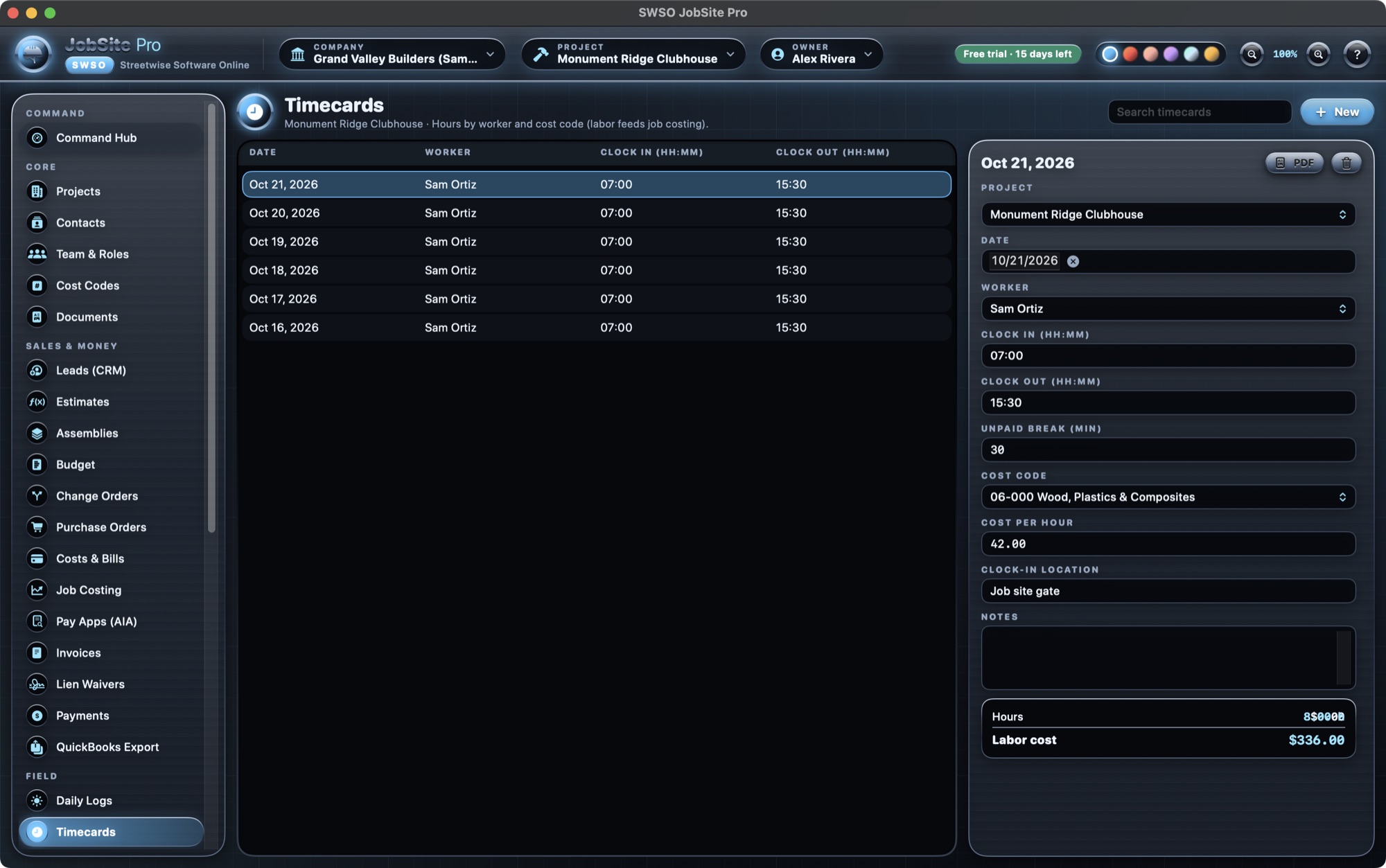Open Budget in the sidebar
1386x868 pixels.
[x=111, y=465]
